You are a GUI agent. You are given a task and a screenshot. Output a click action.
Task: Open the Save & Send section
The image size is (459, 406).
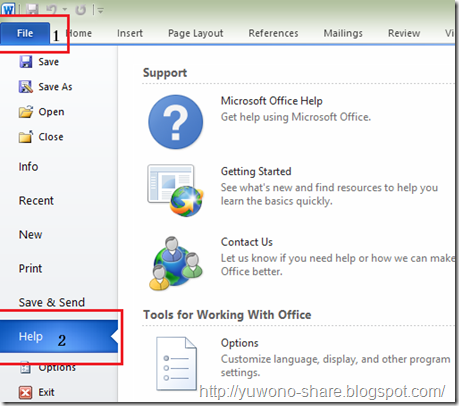(x=52, y=302)
